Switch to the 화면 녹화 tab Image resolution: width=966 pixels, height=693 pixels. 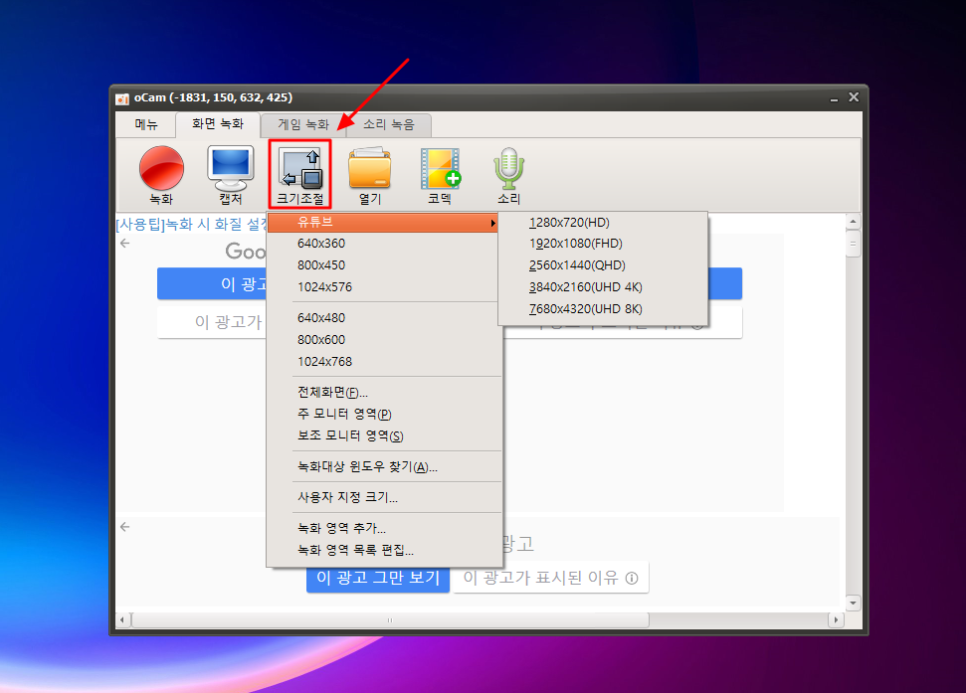[x=217, y=124]
